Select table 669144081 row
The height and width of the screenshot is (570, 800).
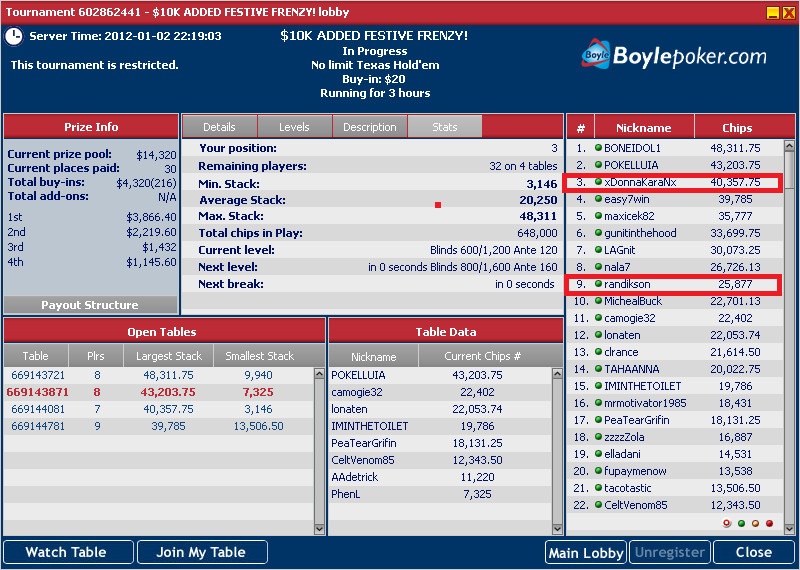(159, 409)
